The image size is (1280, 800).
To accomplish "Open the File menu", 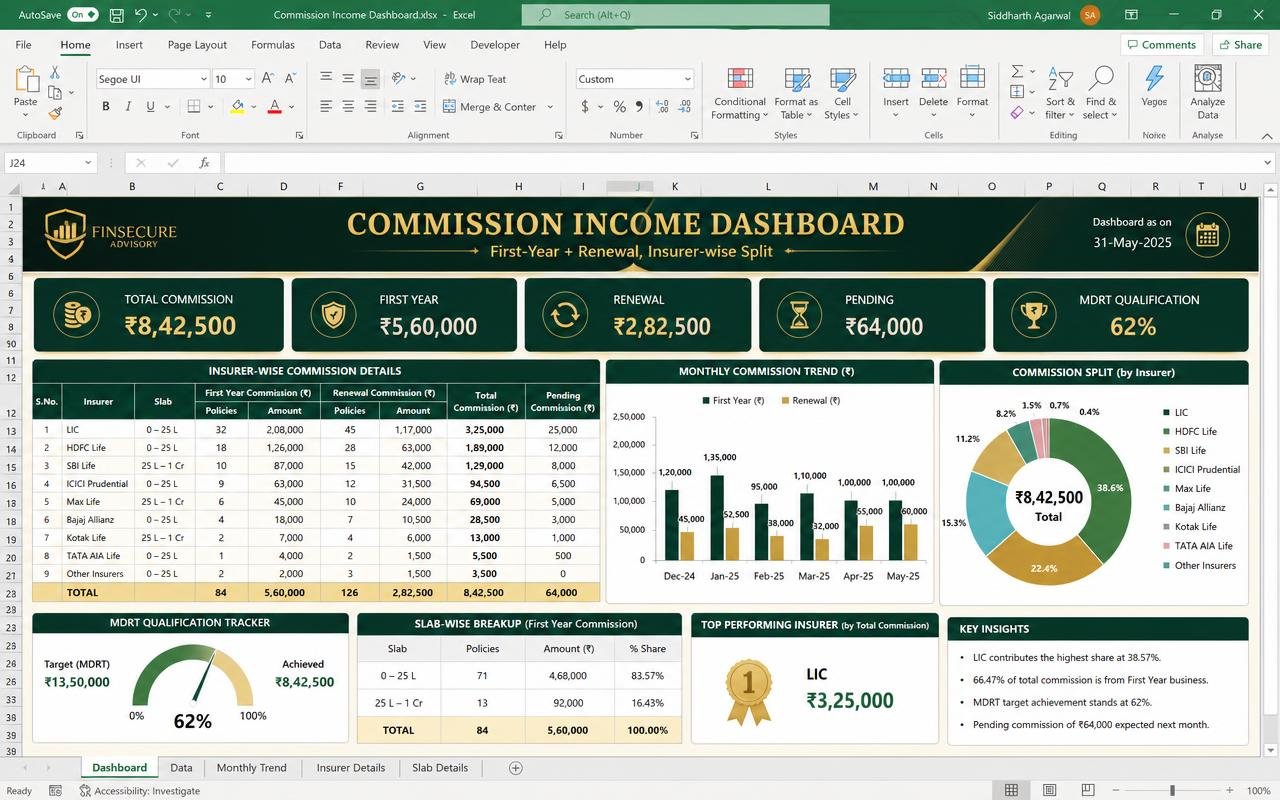I will coord(23,45).
